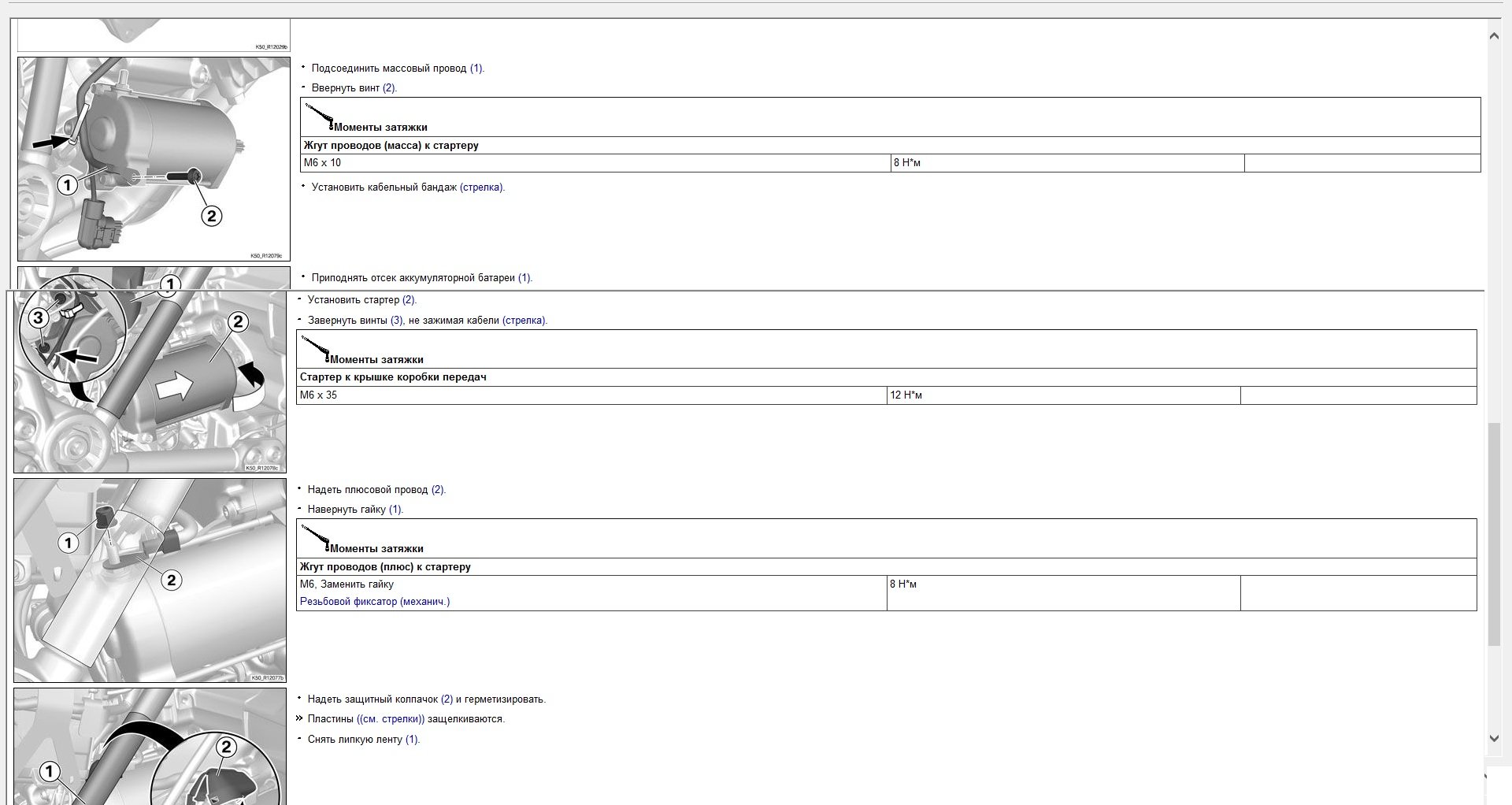Click (1) link after Навернуть гайку
Image resolution: width=1512 pixels, height=805 pixels.
pyautogui.click(x=395, y=510)
